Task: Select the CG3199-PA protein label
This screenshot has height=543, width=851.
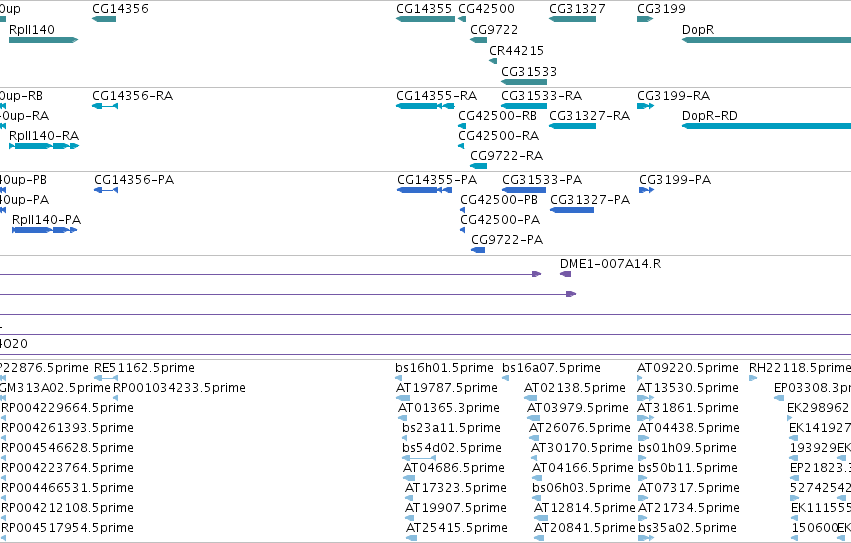Action: tap(675, 180)
